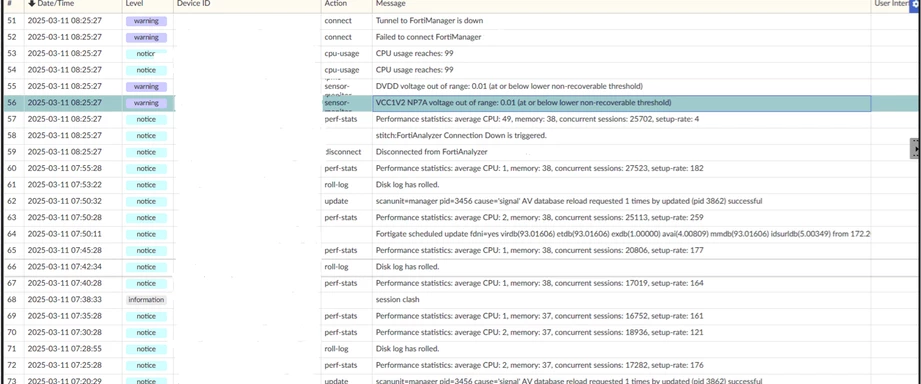The height and width of the screenshot is (384, 921).
Task: Click notice level badge in row 64
Action: pos(146,235)
